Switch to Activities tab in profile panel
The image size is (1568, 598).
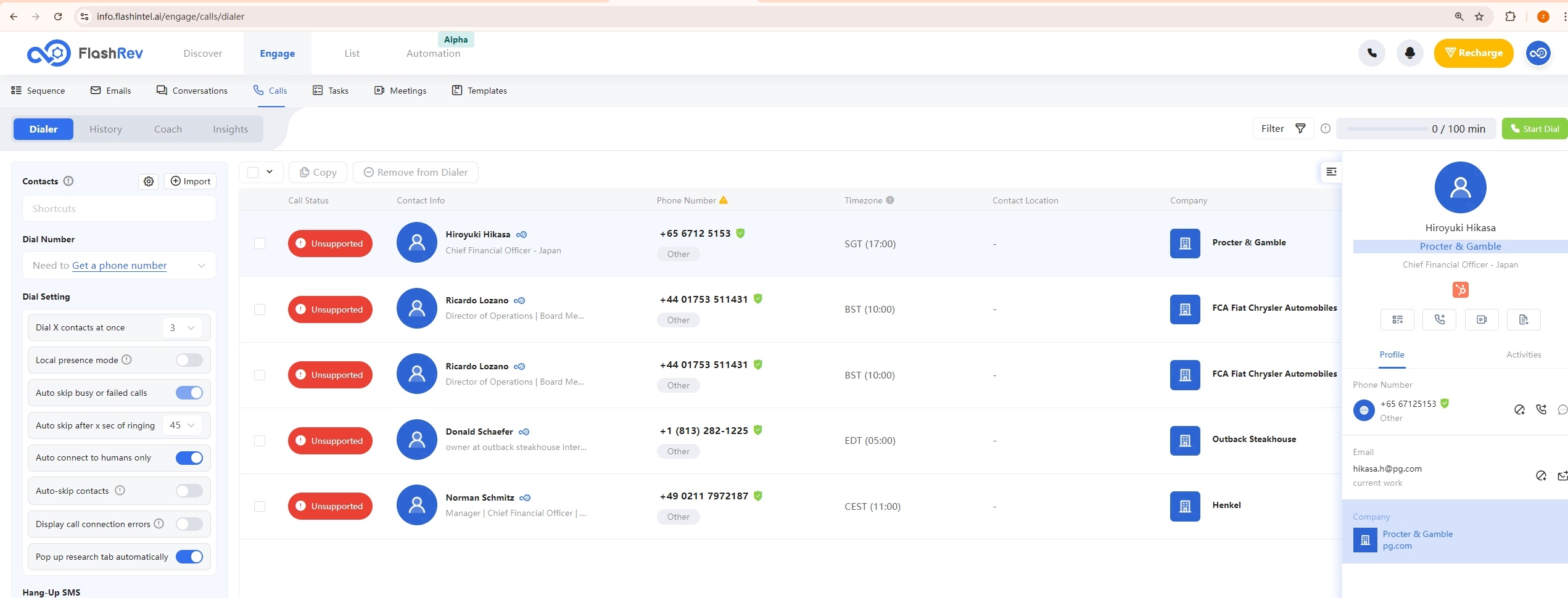1524,354
